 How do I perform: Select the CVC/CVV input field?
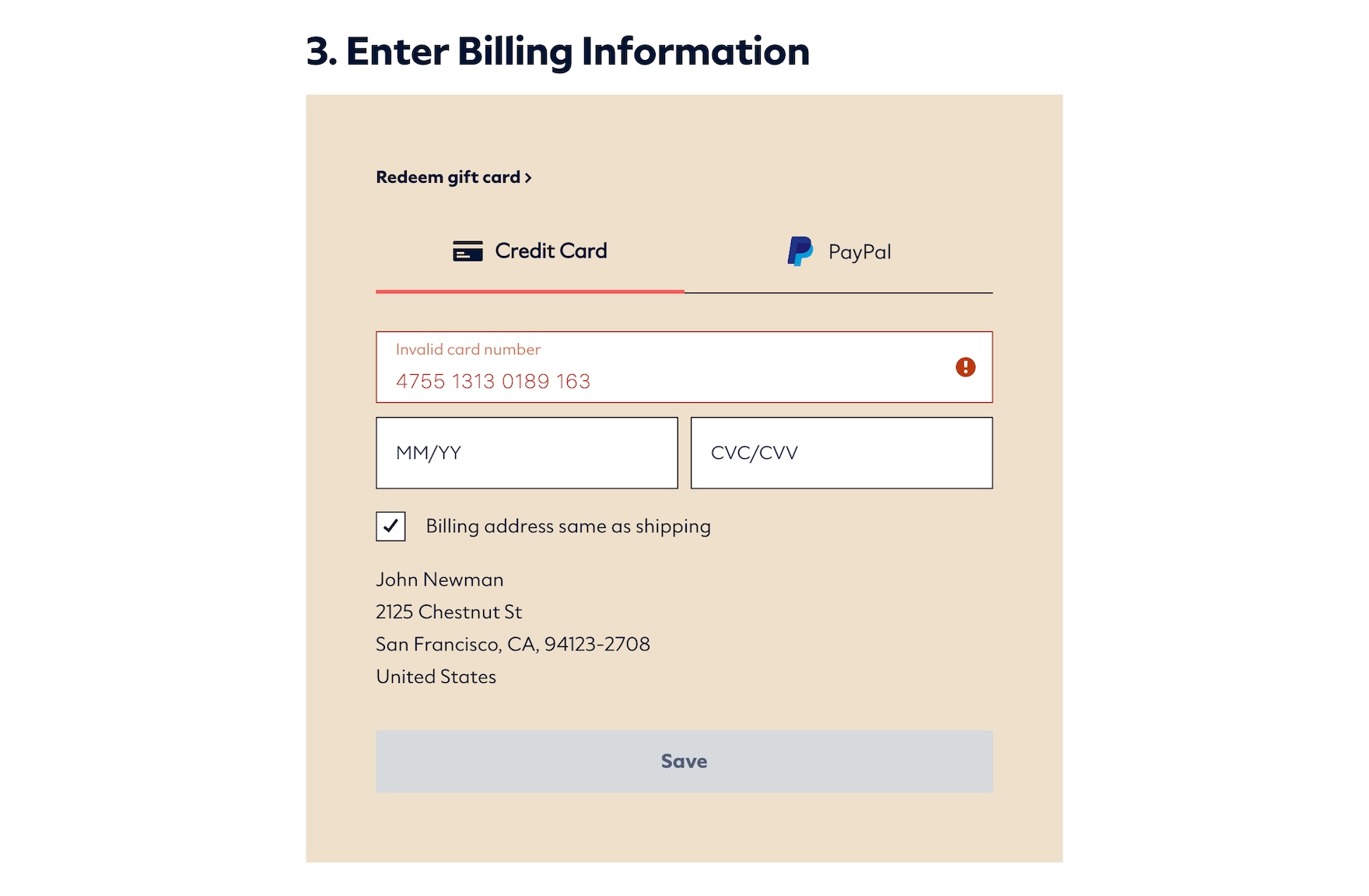841,453
